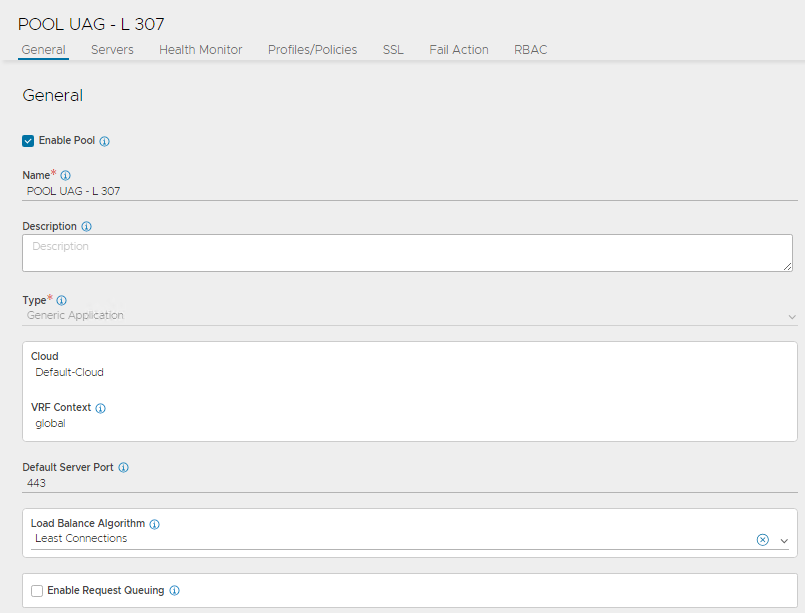Click the Name input field
This screenshot has height=613, width=805.
coord(410,191)
